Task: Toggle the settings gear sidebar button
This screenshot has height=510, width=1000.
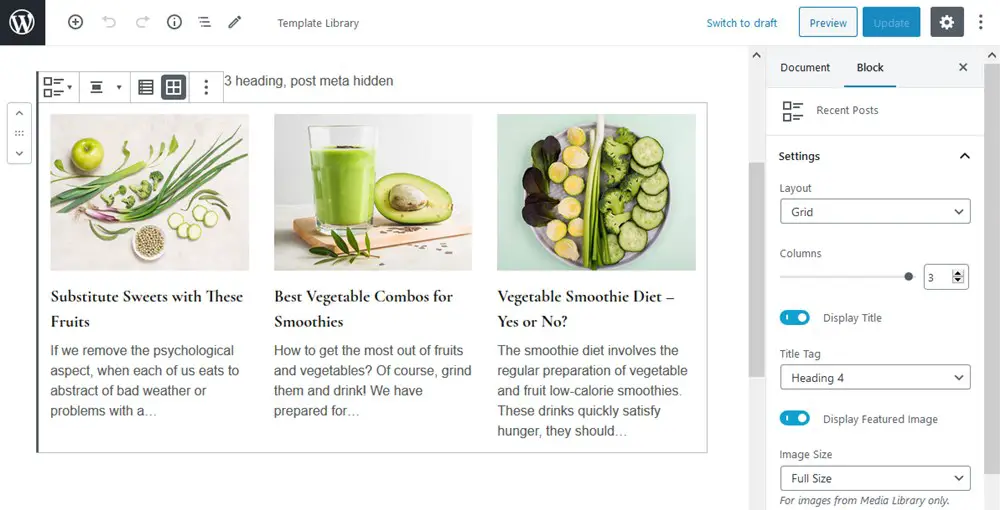Action: 947,22
